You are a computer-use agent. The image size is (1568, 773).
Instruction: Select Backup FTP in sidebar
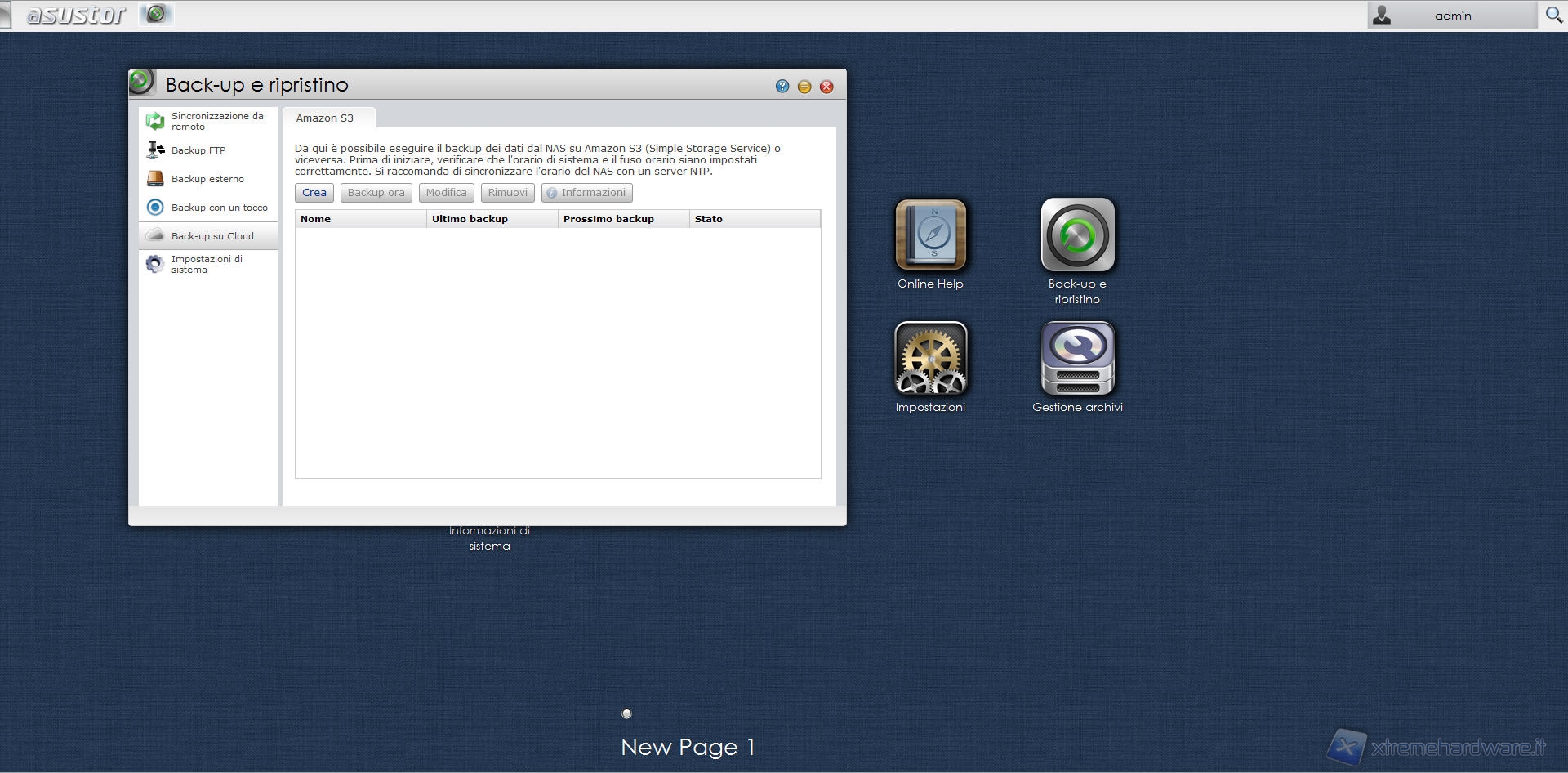(x=198, y=150)
